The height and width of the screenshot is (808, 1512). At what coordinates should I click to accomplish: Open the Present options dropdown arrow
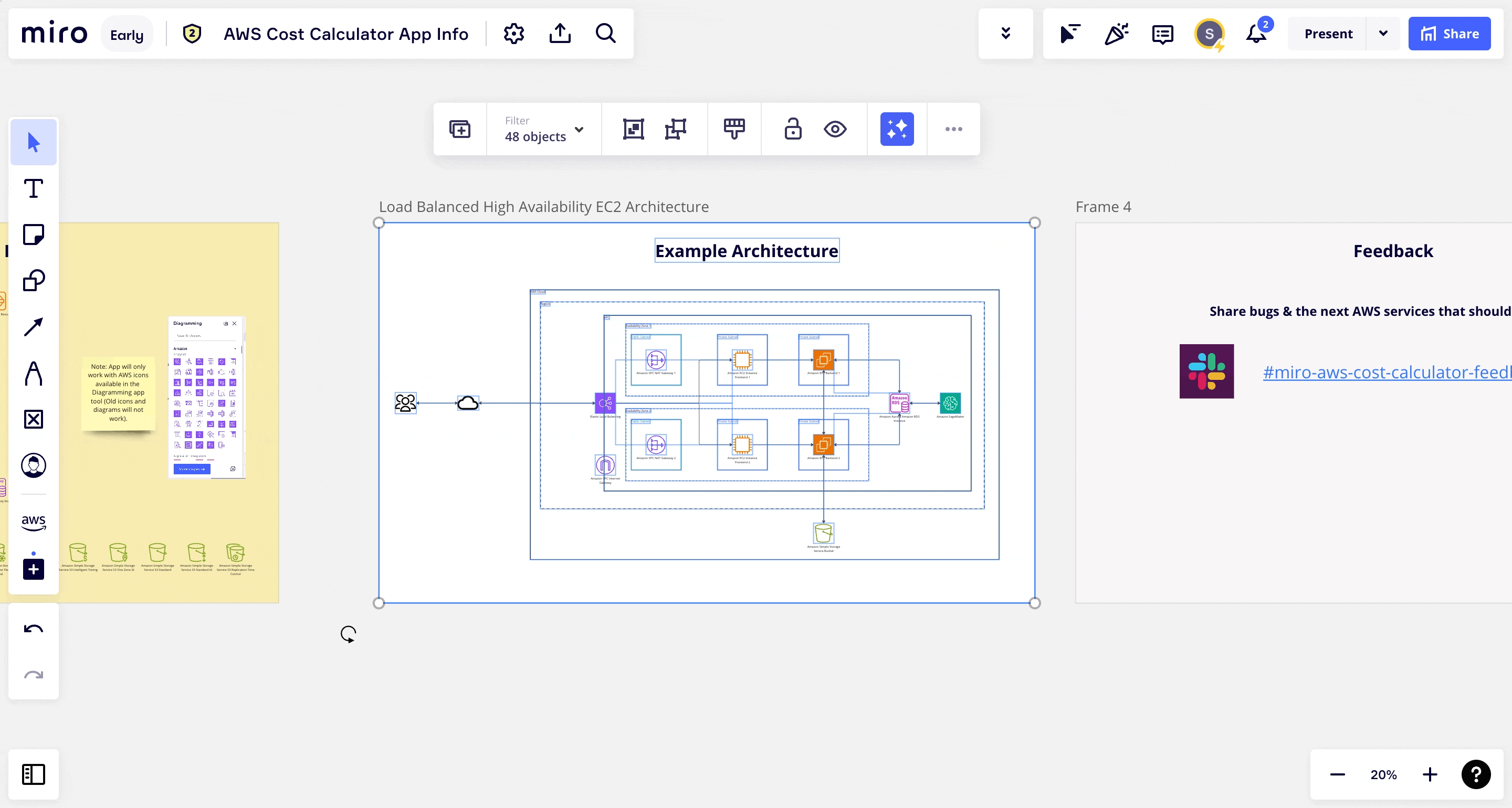[x=1383, y=34]
